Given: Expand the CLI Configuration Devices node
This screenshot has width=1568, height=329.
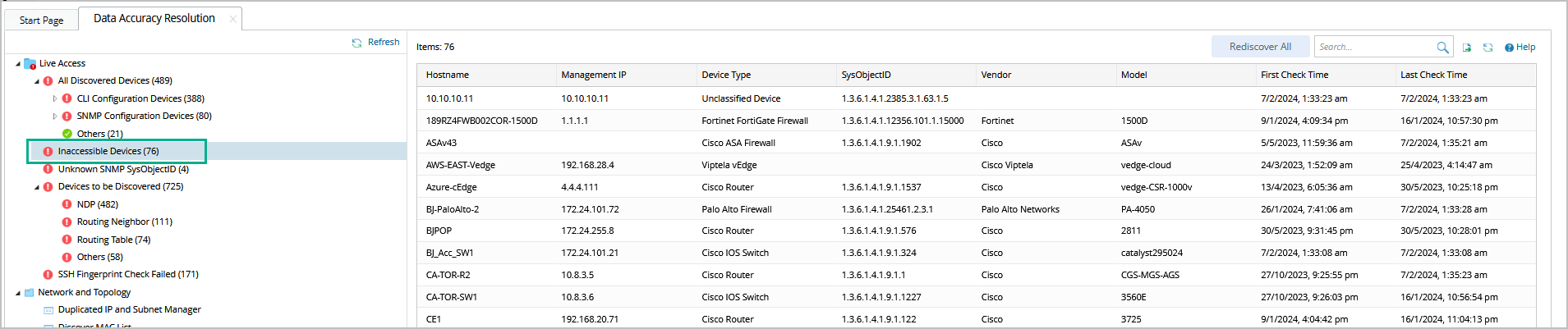Looking at the screenshot, I should point(55,98).
